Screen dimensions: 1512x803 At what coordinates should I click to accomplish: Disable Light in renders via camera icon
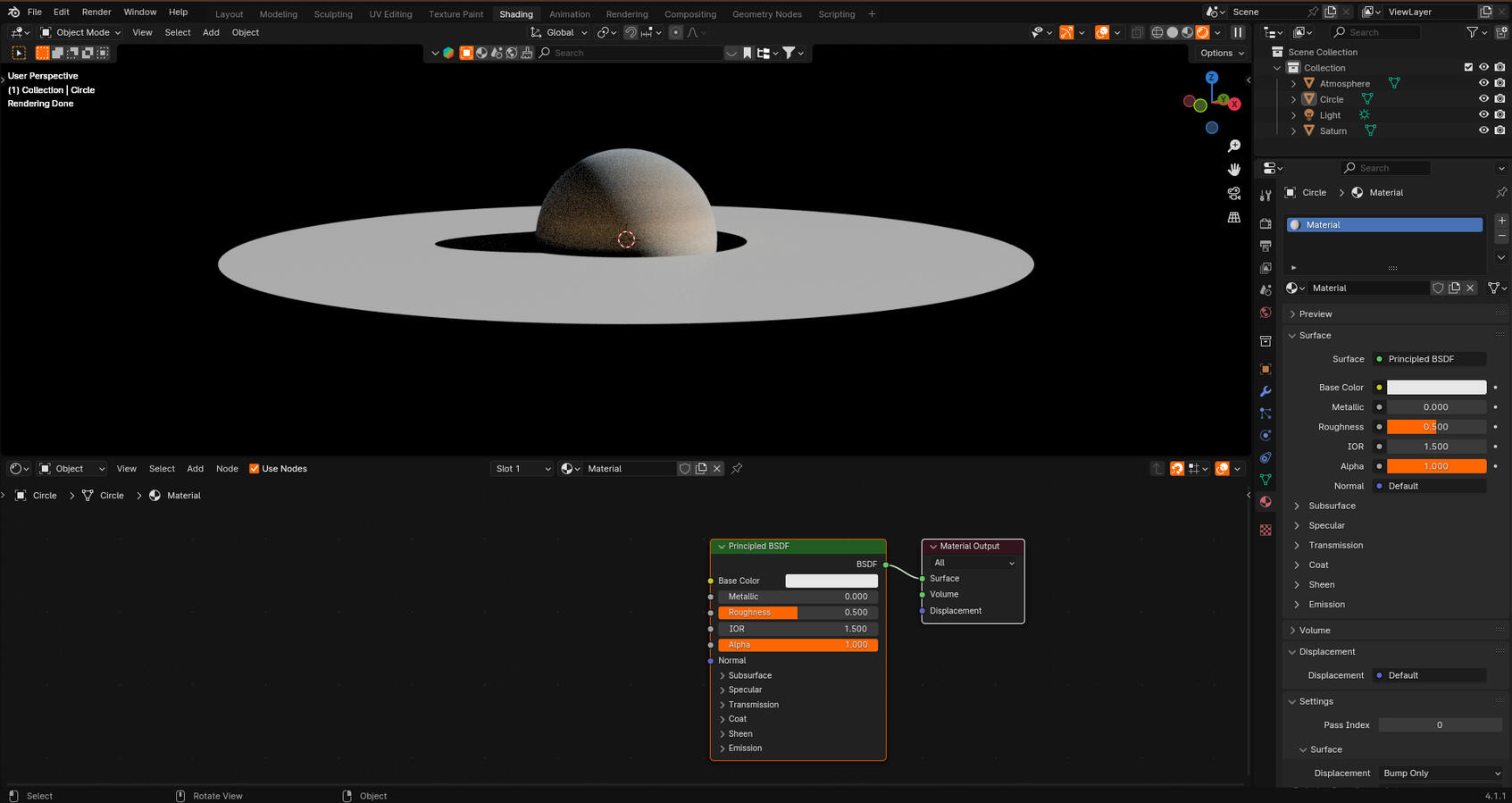1499,114
